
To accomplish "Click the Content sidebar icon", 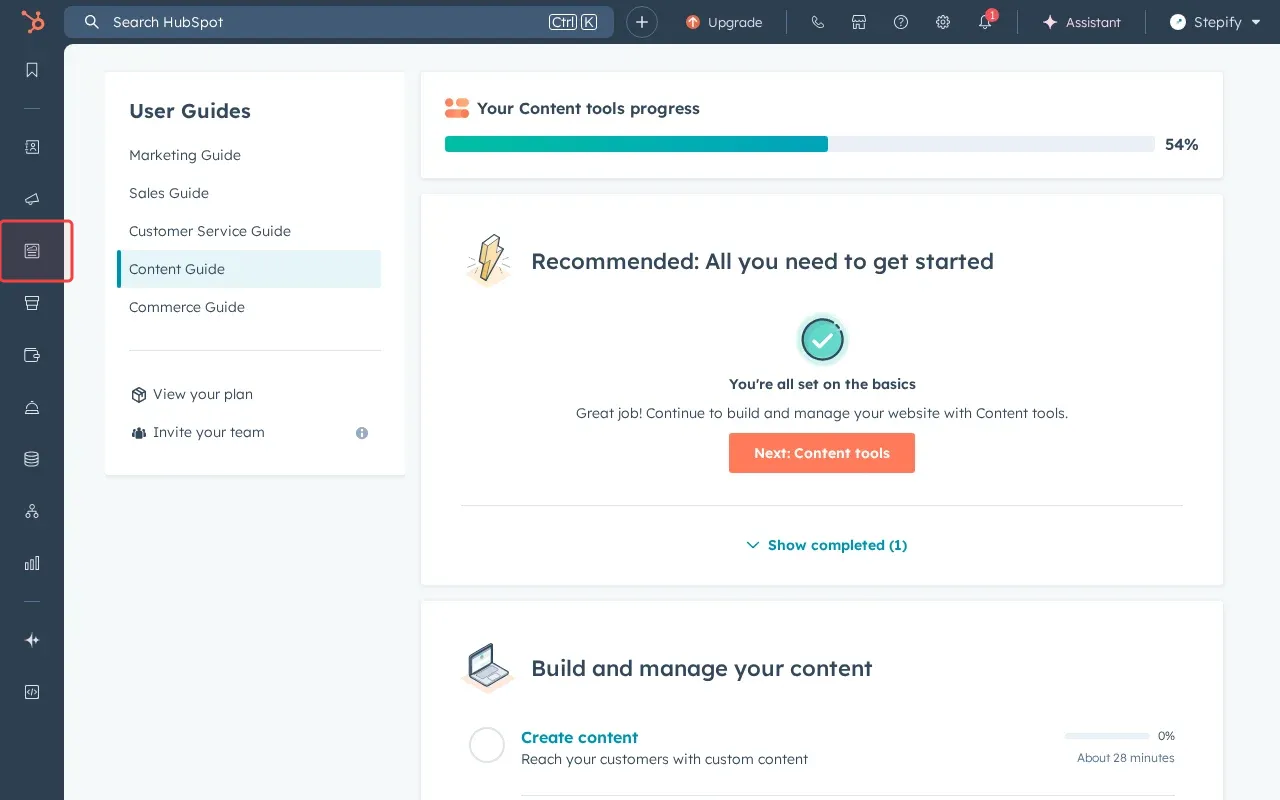I will point(32,251).
